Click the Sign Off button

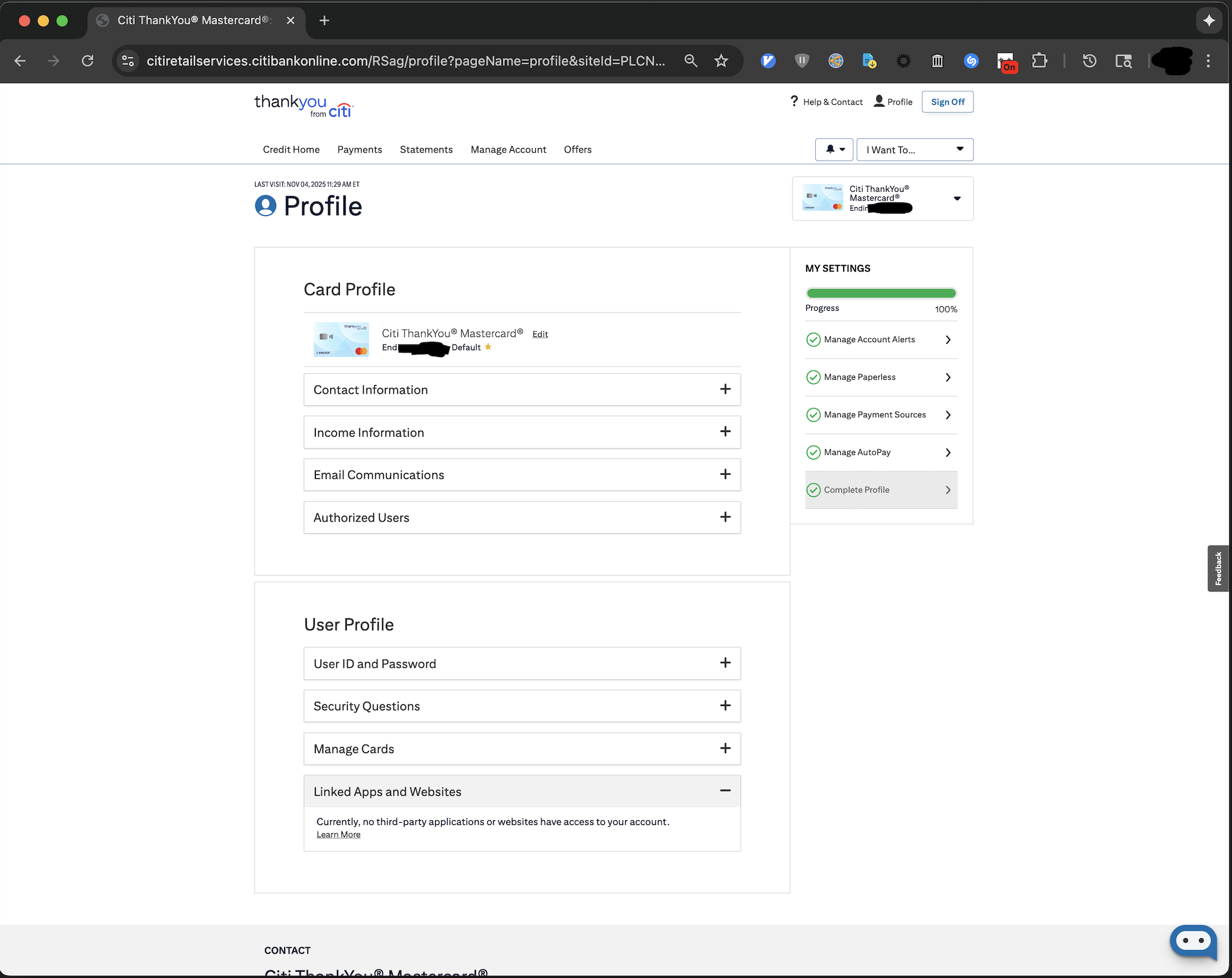[x=947, y=102]
